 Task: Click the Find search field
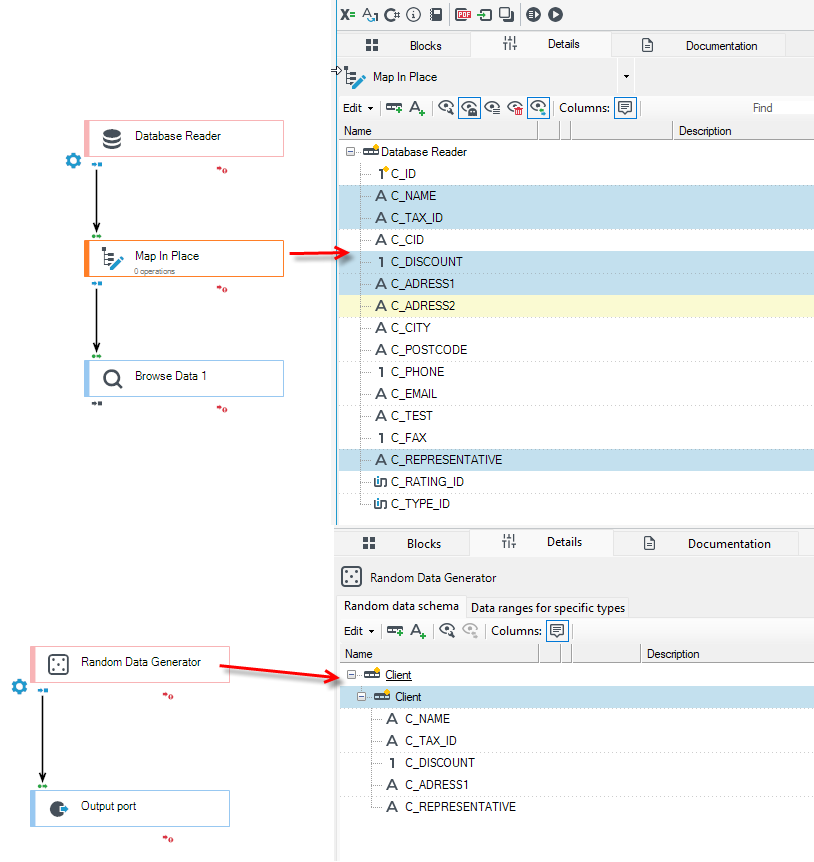coord(729,108)
